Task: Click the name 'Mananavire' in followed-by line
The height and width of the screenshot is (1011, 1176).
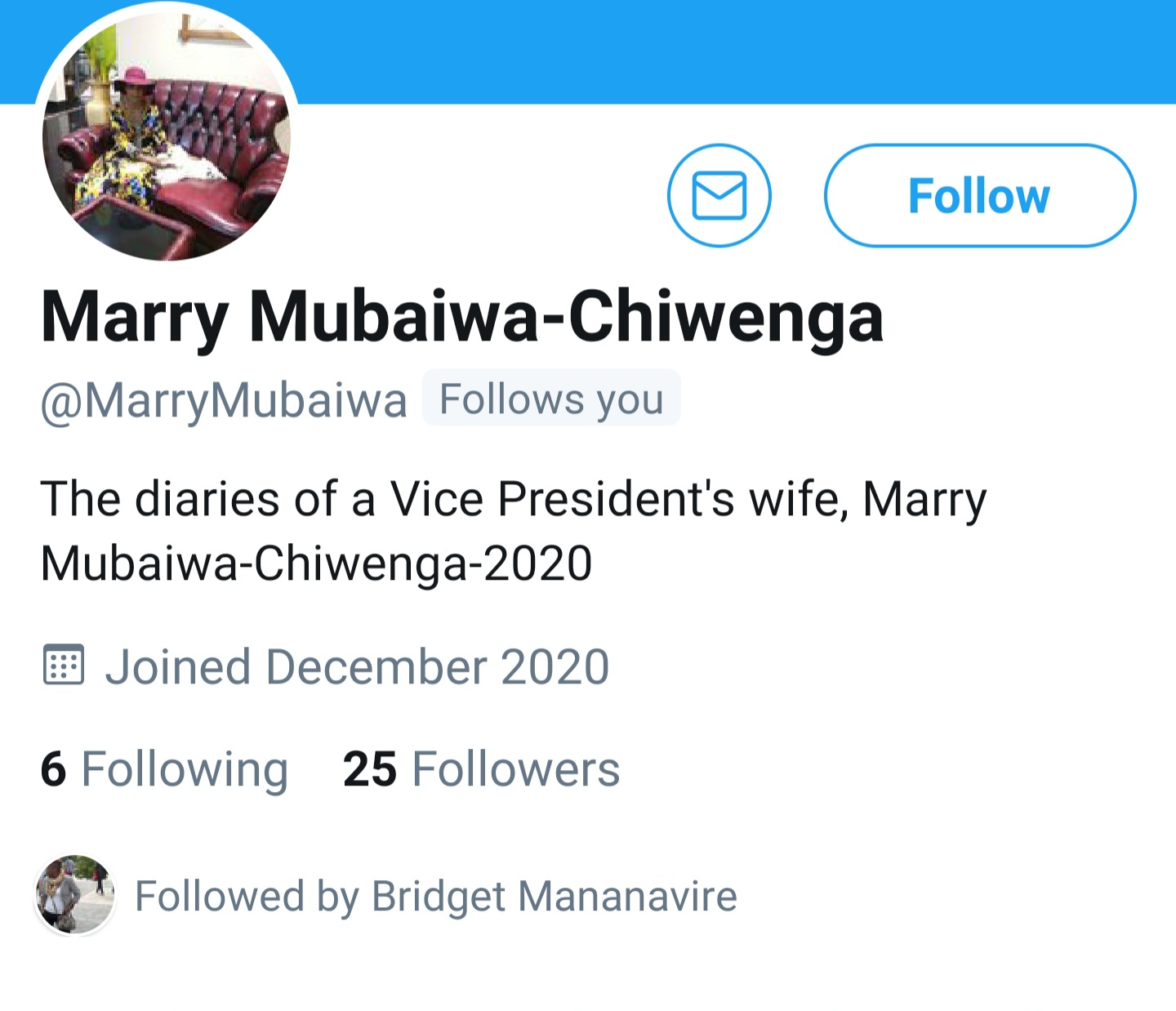Action: pos(627,896)
